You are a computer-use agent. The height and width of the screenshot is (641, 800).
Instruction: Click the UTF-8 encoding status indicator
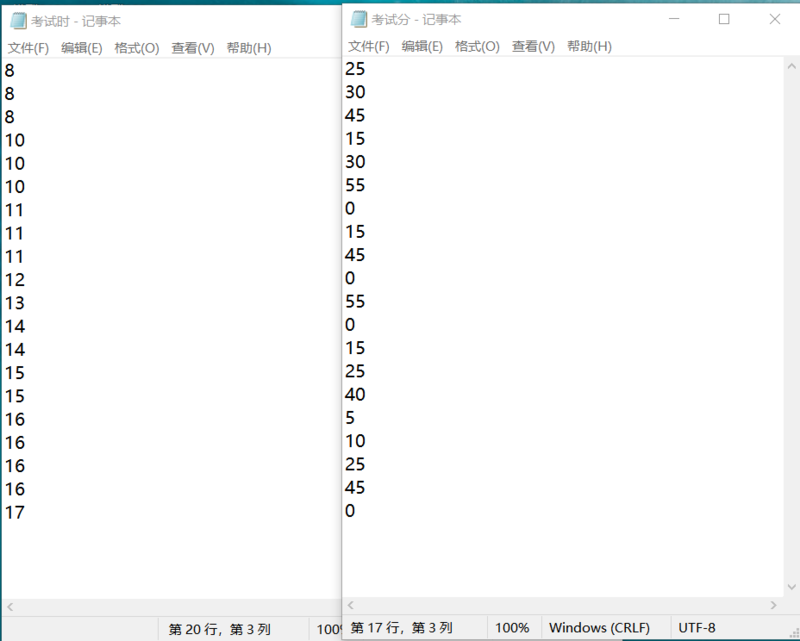[x=697, y=628]
